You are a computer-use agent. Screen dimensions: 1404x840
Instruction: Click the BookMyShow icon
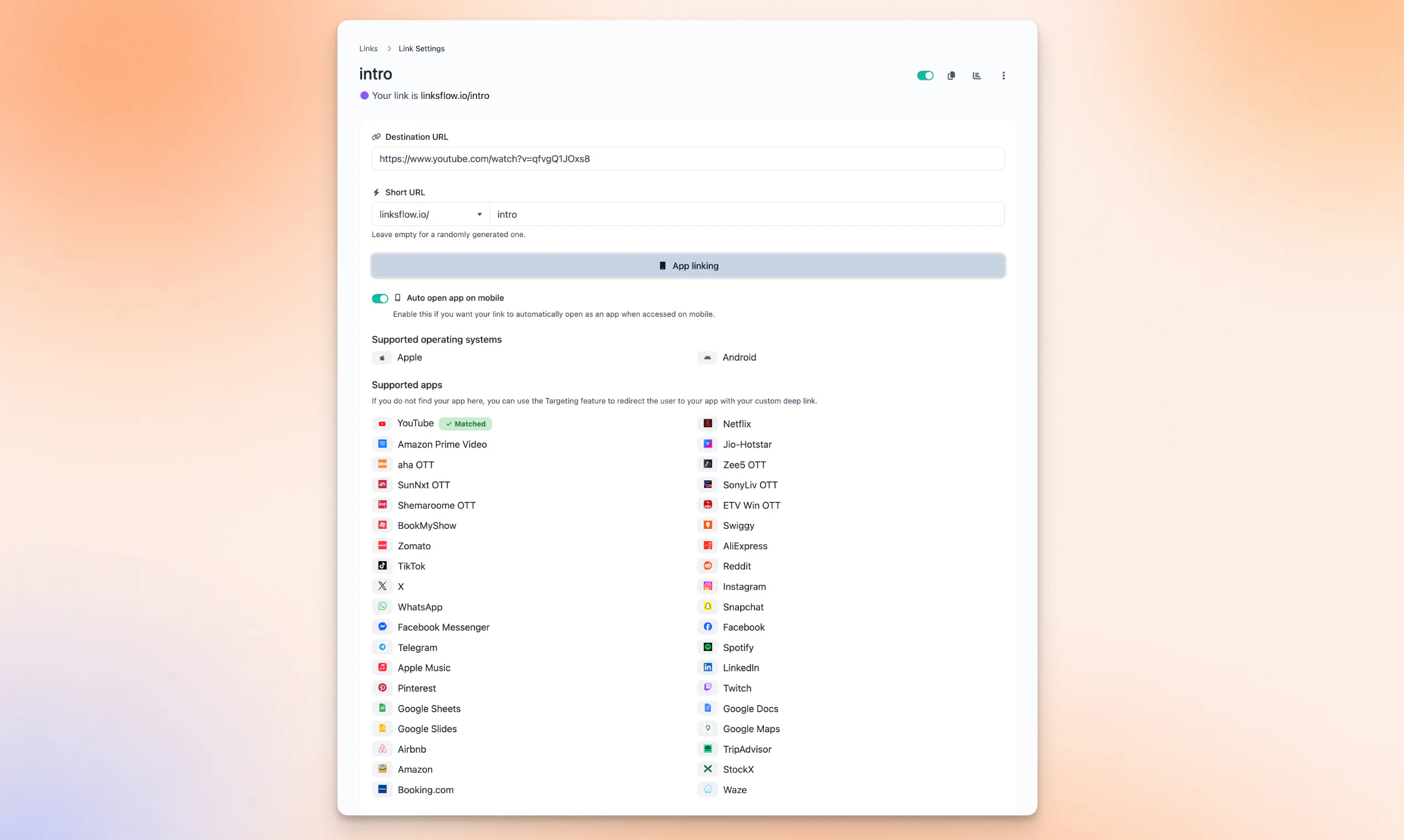click(x=382, y=526)
